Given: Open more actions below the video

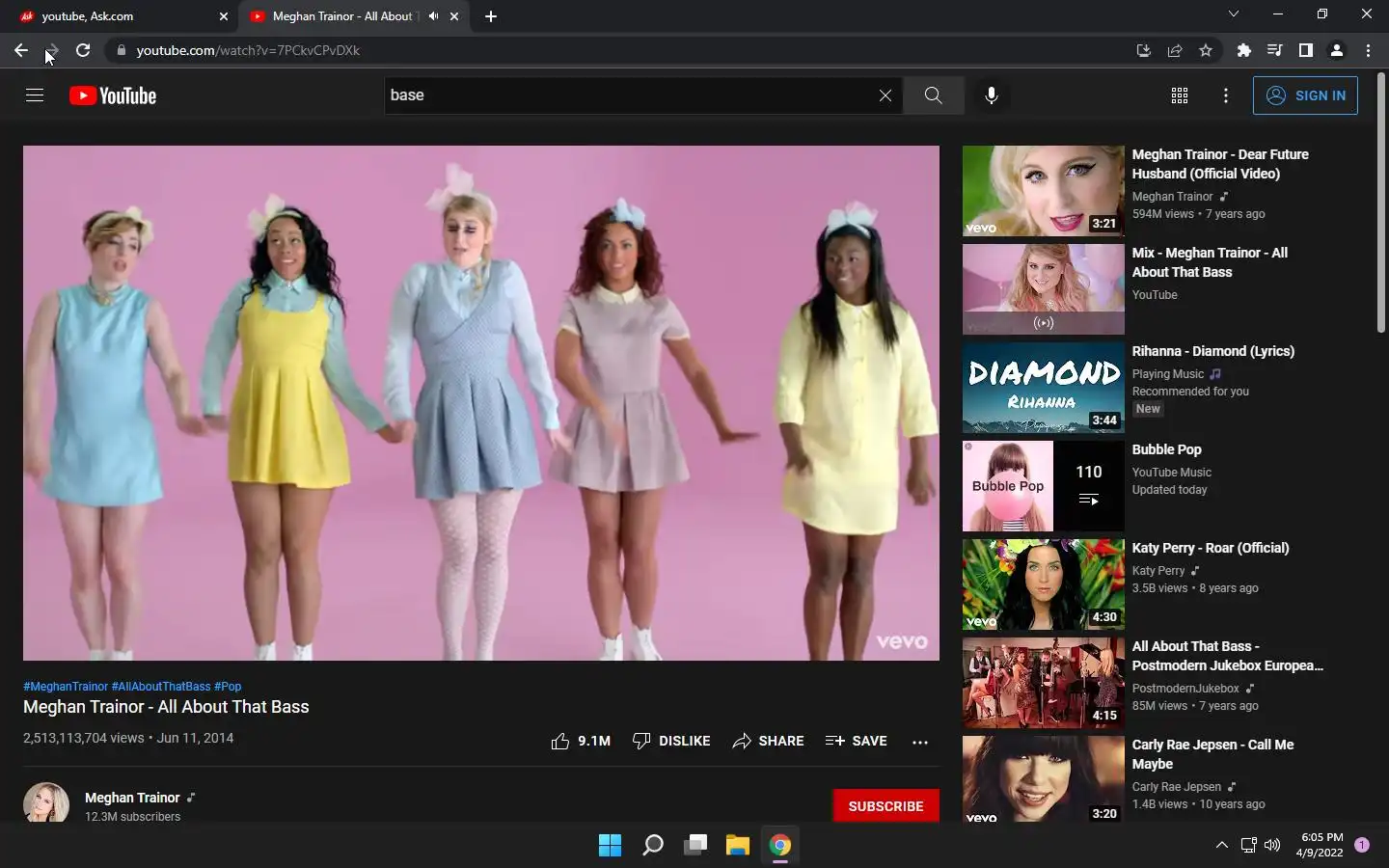Looking at the screenshot, I should coord(920,742).
